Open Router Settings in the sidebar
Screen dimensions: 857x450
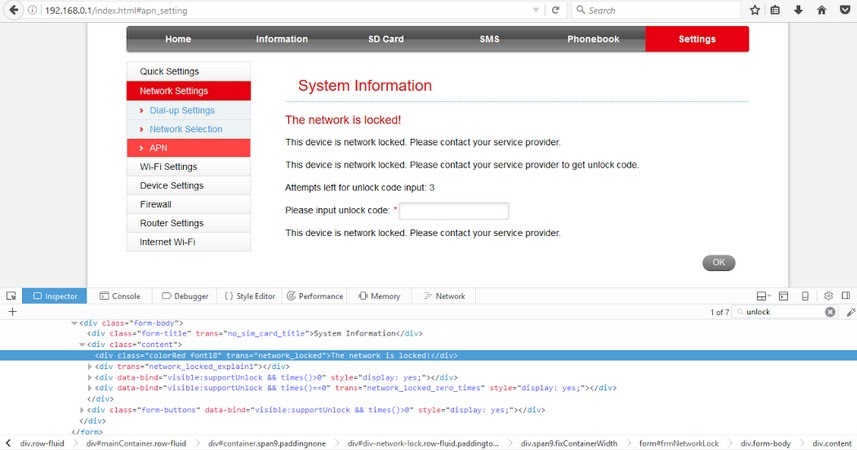[189, 223]
